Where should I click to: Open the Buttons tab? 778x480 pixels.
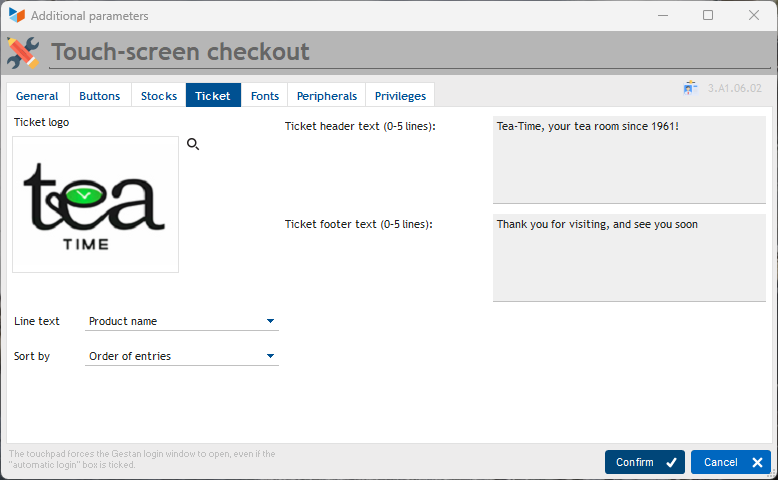click(99, 96)
